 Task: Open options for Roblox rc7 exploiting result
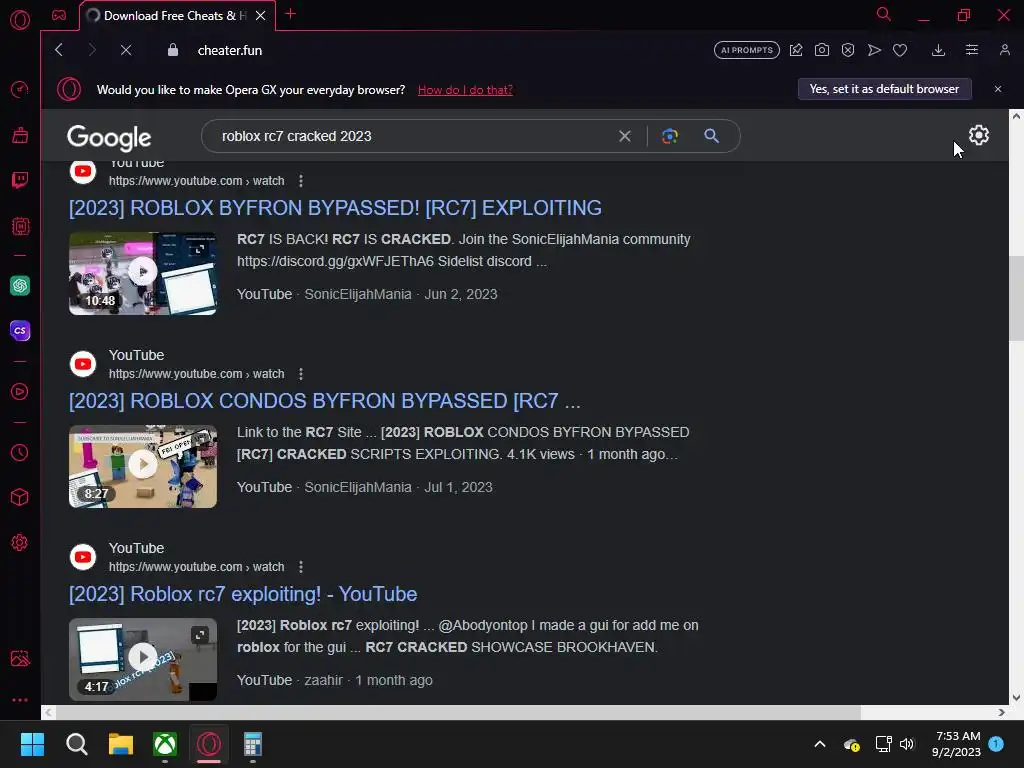click(x=300, y=567)
